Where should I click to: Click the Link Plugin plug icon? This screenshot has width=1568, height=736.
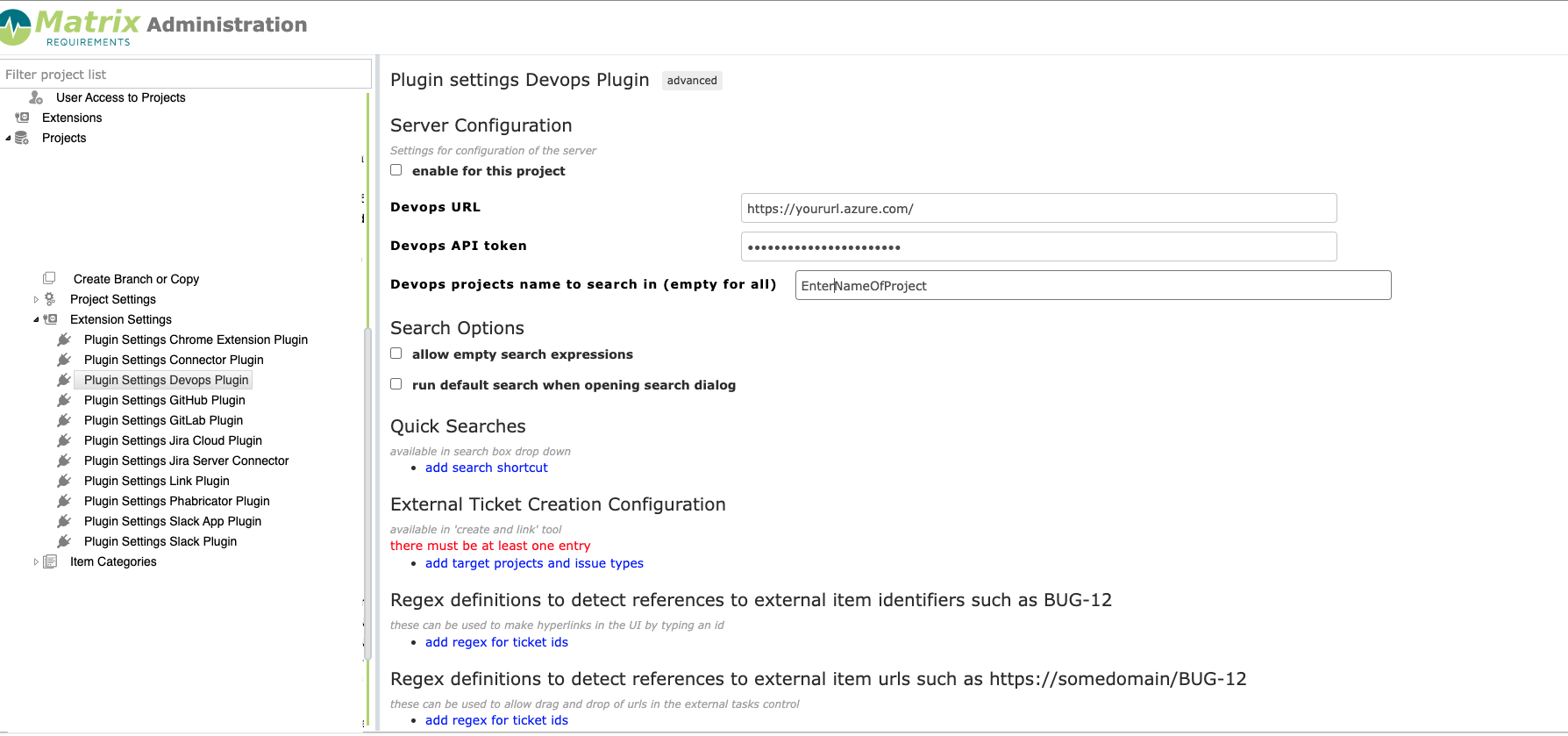coord(64,481)
